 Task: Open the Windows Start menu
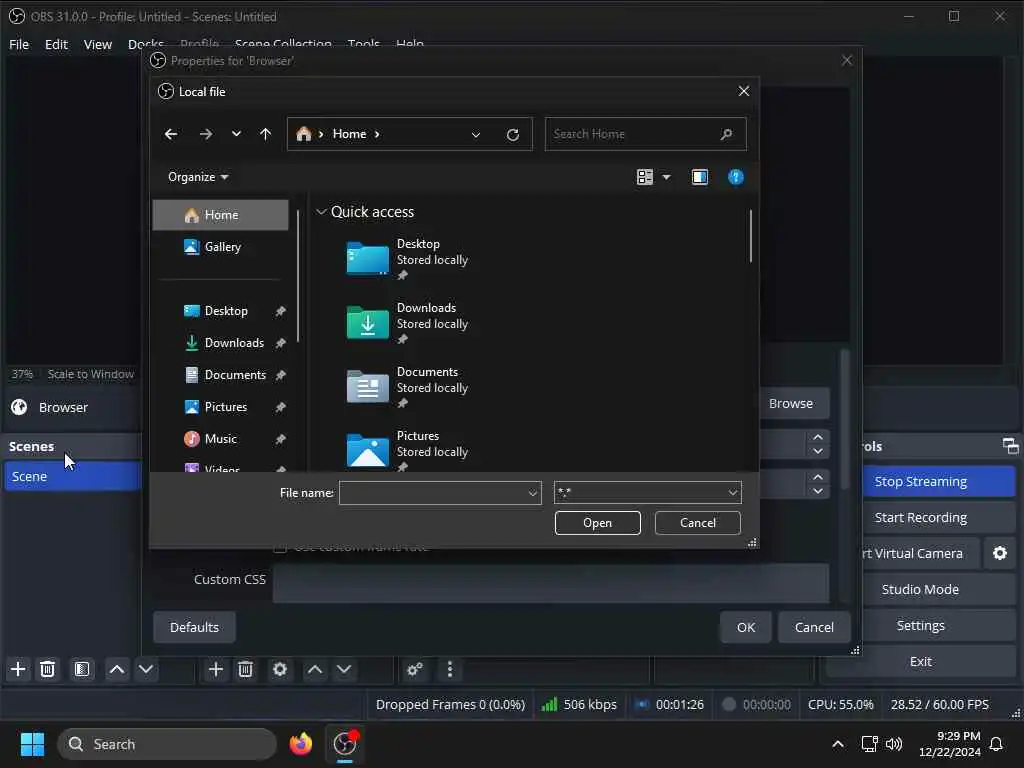click(32, 744)
